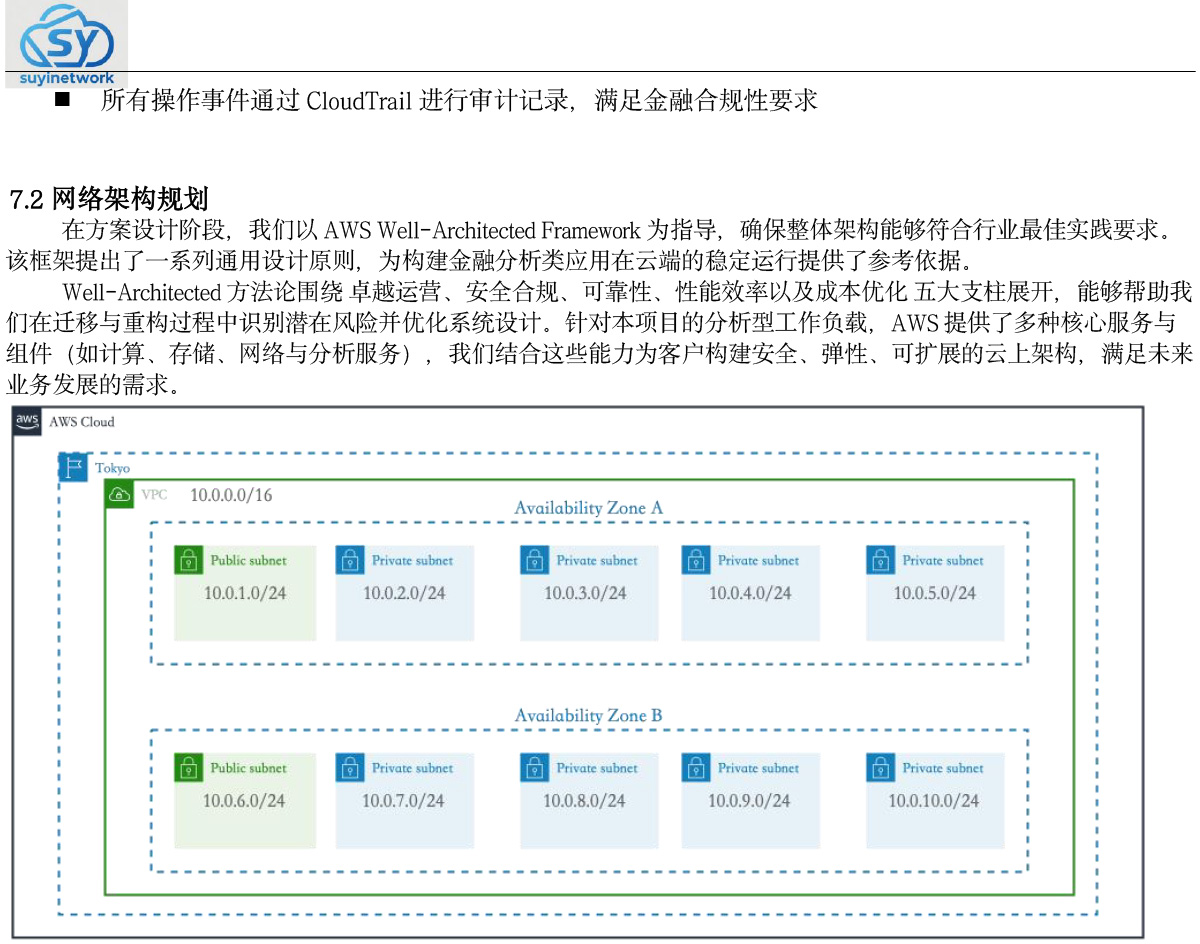The width and height of the screenshot is (1200, 944).
Task: Click the AWS Well-Architected Framework phrase
Action: [482, 231]
